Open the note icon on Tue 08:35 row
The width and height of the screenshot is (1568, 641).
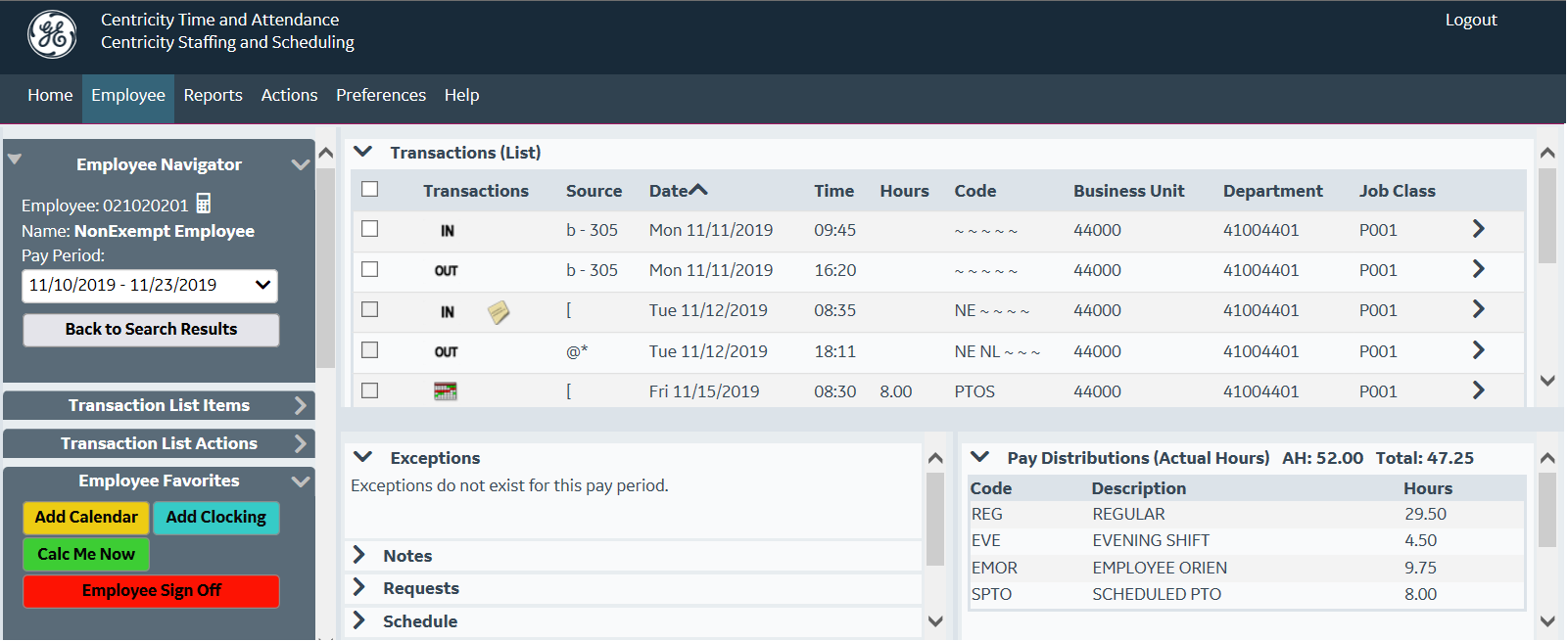(x=499, y=312)
